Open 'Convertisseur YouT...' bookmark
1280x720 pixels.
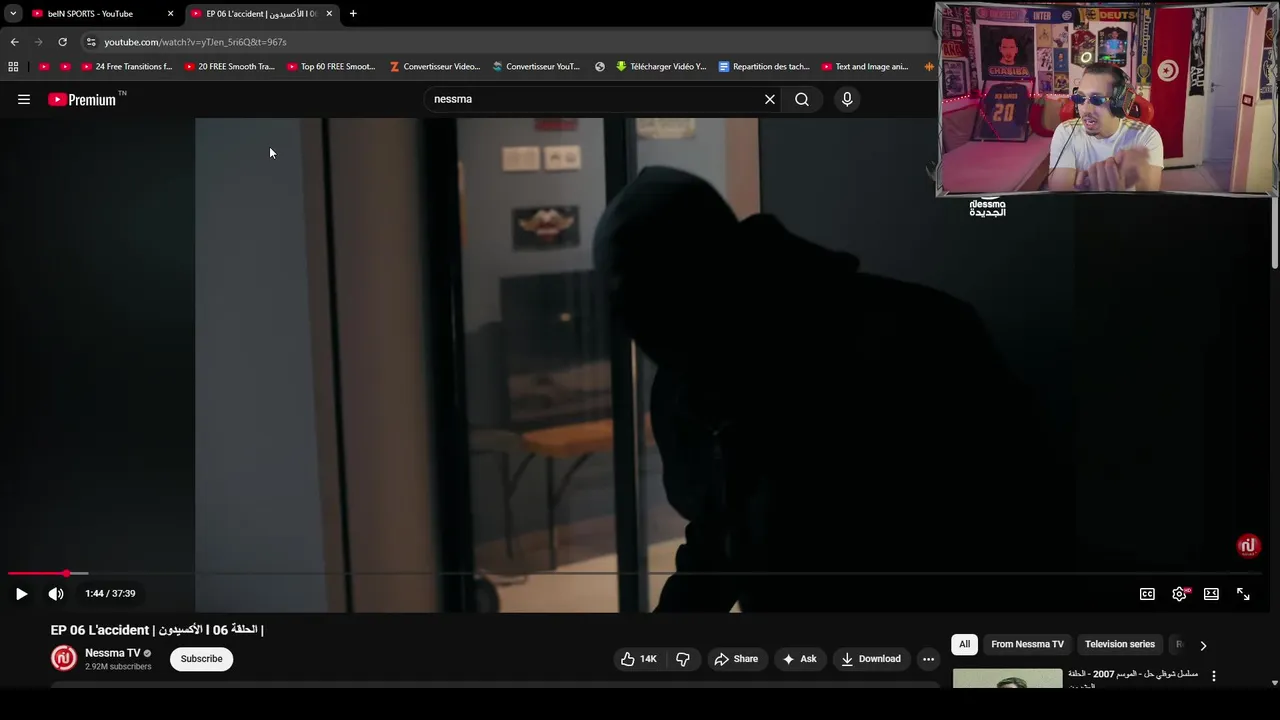[x=536, y=67]
